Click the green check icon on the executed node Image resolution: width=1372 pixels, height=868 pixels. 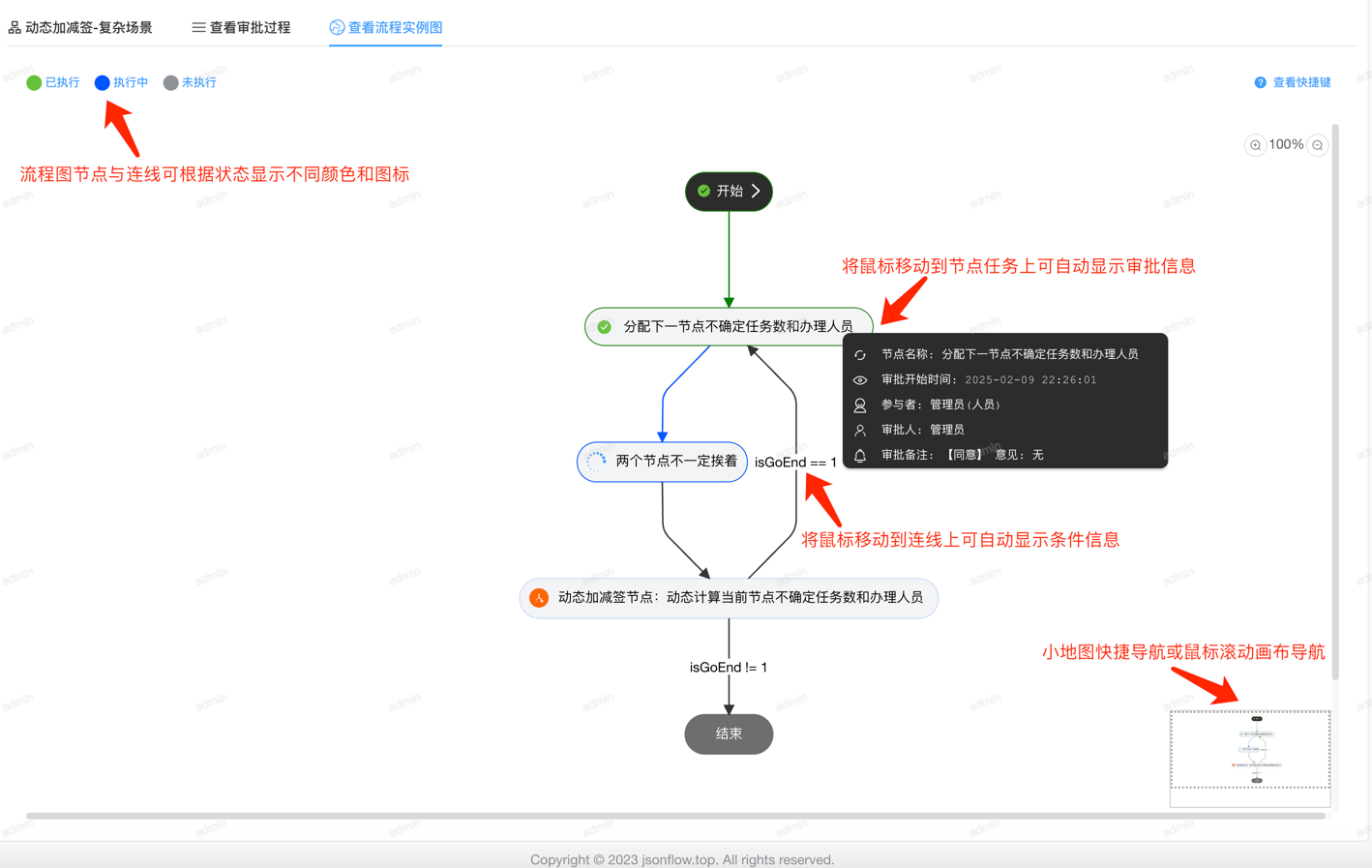pos(604,326)
